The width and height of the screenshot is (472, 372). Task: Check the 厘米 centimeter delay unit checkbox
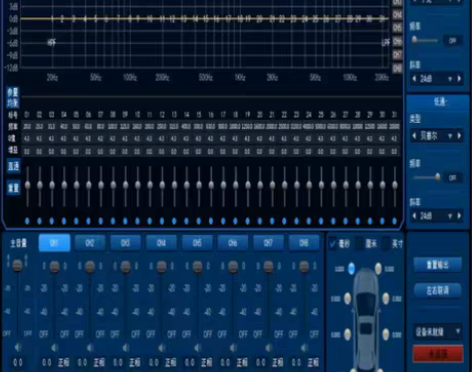click(x=359, y=244)
